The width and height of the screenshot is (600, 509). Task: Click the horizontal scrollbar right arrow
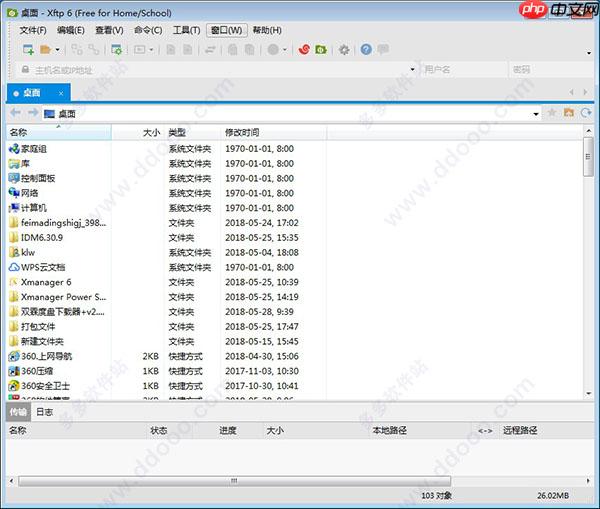point(588,481)
